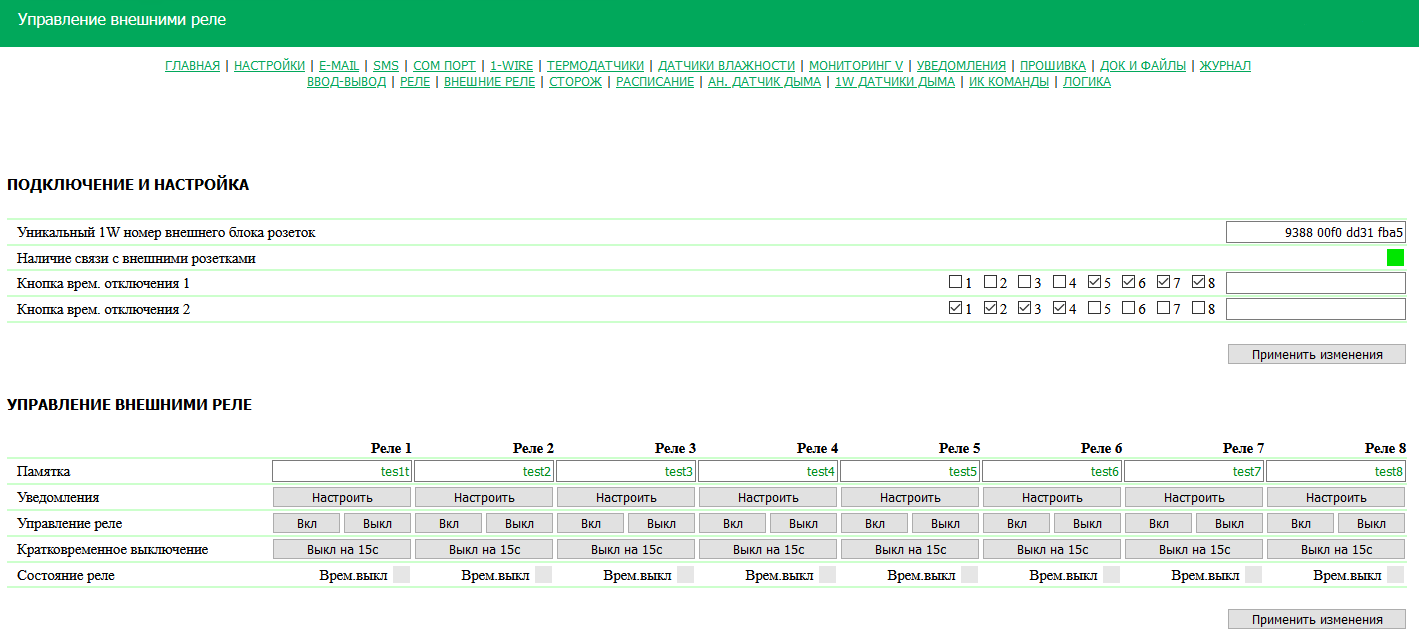Enable box 8 for Кнопка врем. отключения 2

click(1198, 309)
